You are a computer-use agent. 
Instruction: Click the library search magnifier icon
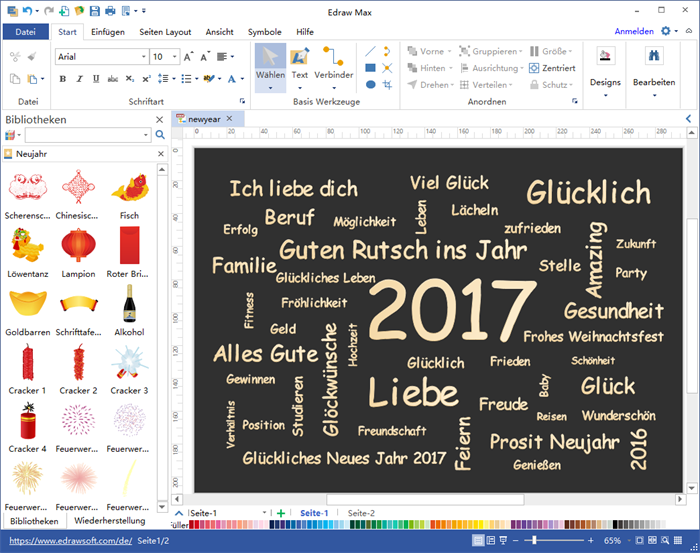coord(160,134)
